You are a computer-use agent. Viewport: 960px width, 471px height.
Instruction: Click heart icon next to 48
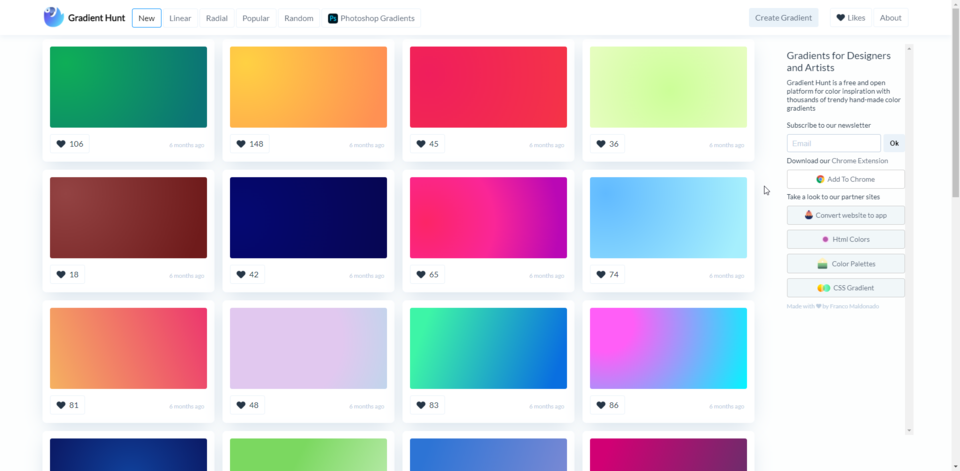coord(241,405)
